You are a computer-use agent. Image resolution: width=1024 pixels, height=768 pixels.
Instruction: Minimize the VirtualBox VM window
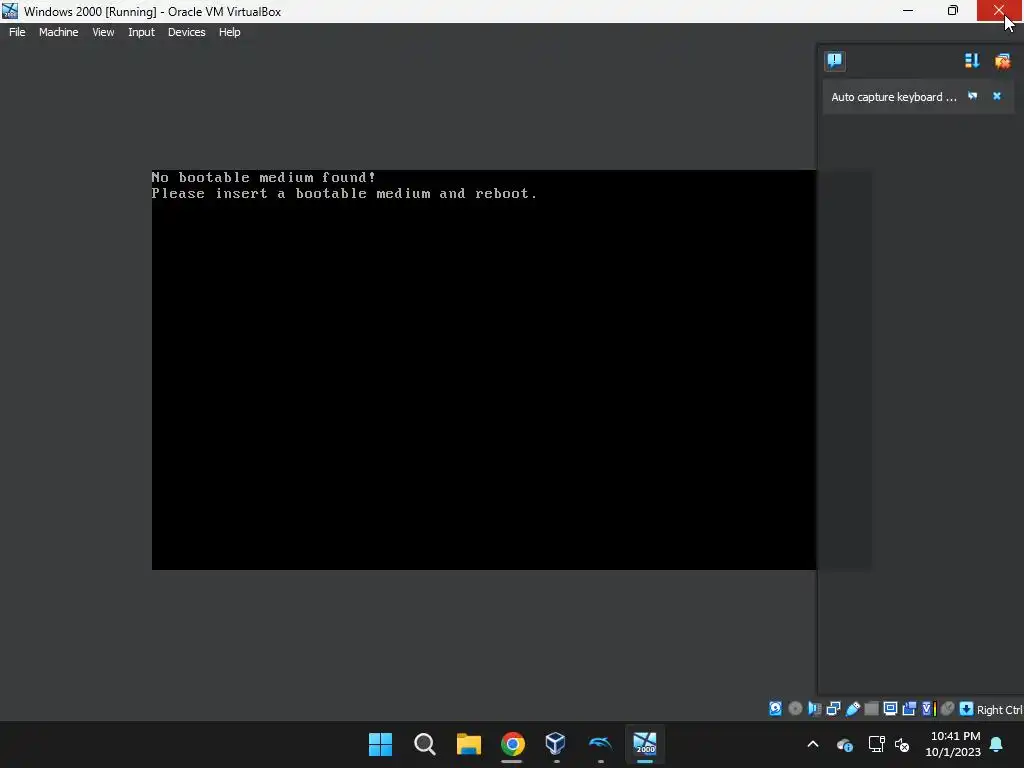pyautogui.click(x=908, y=10)
